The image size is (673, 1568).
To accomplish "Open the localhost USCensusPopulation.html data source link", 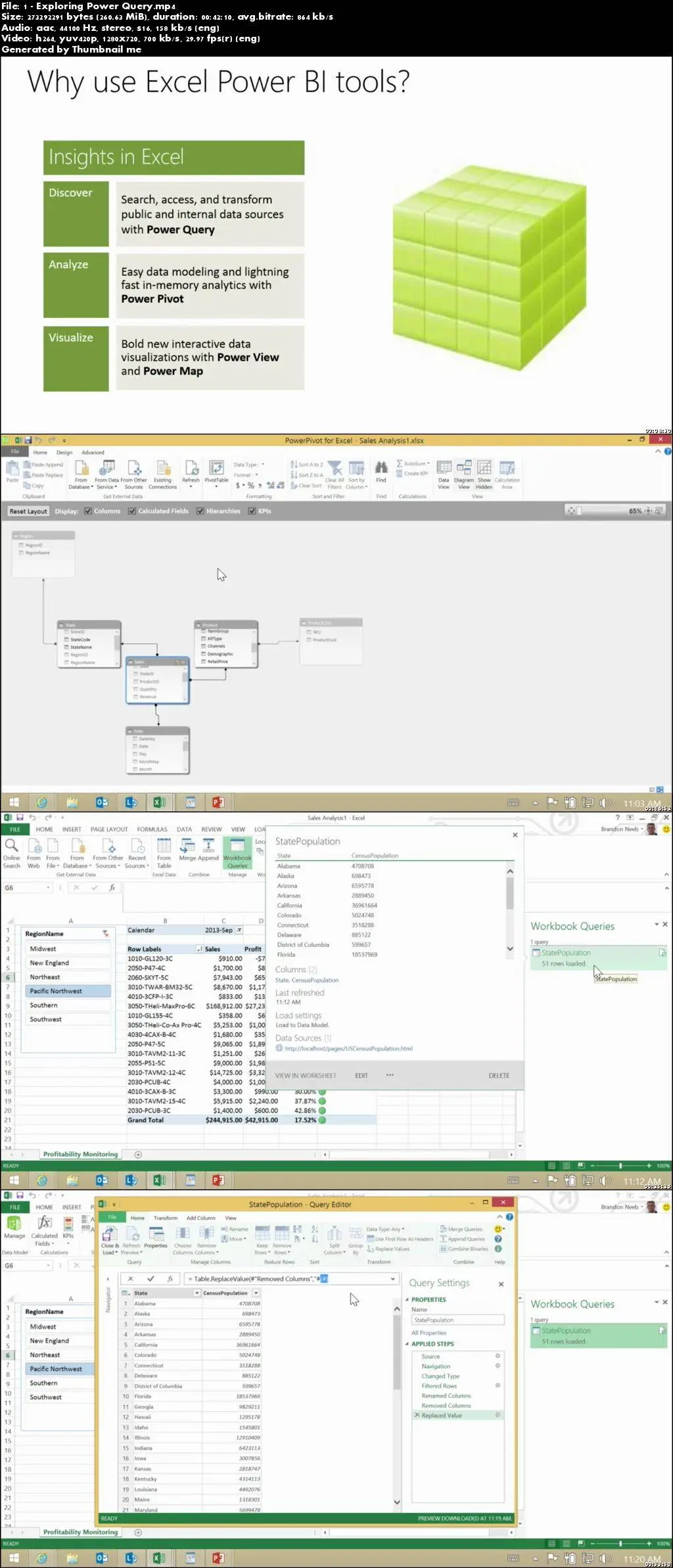I will [x=349, y=1048].
